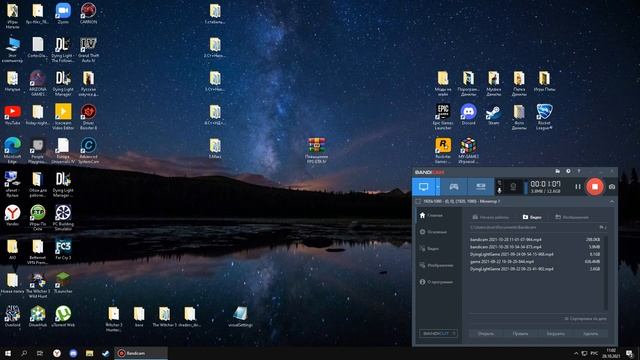640x360 pixels.
Task: Click the Bandicut button
Action: coord(438,333)
